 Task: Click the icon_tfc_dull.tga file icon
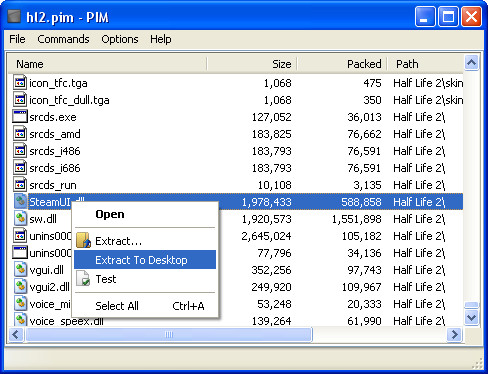pos(20,99)
